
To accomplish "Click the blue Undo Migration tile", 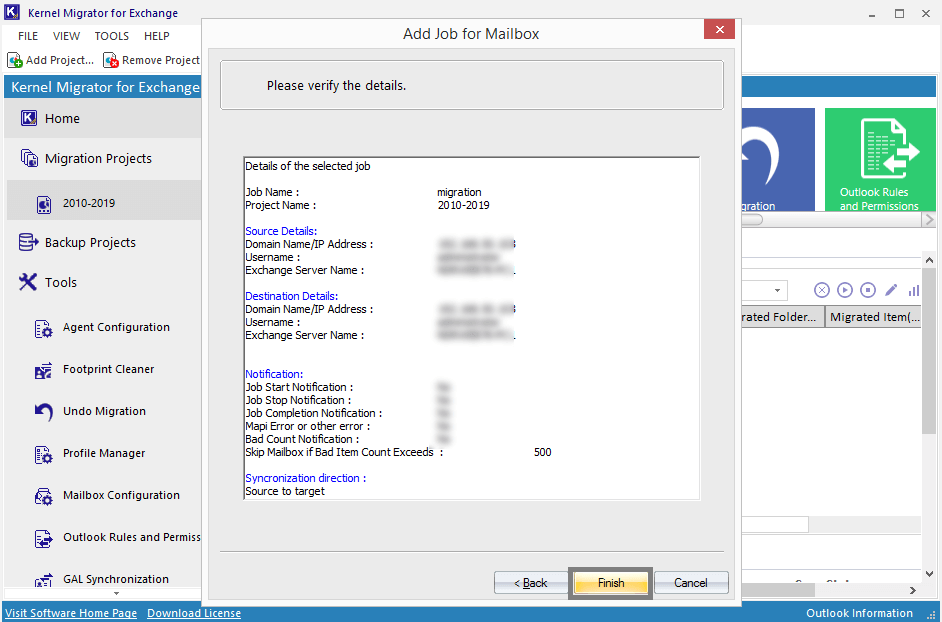I will coord(778,159).
